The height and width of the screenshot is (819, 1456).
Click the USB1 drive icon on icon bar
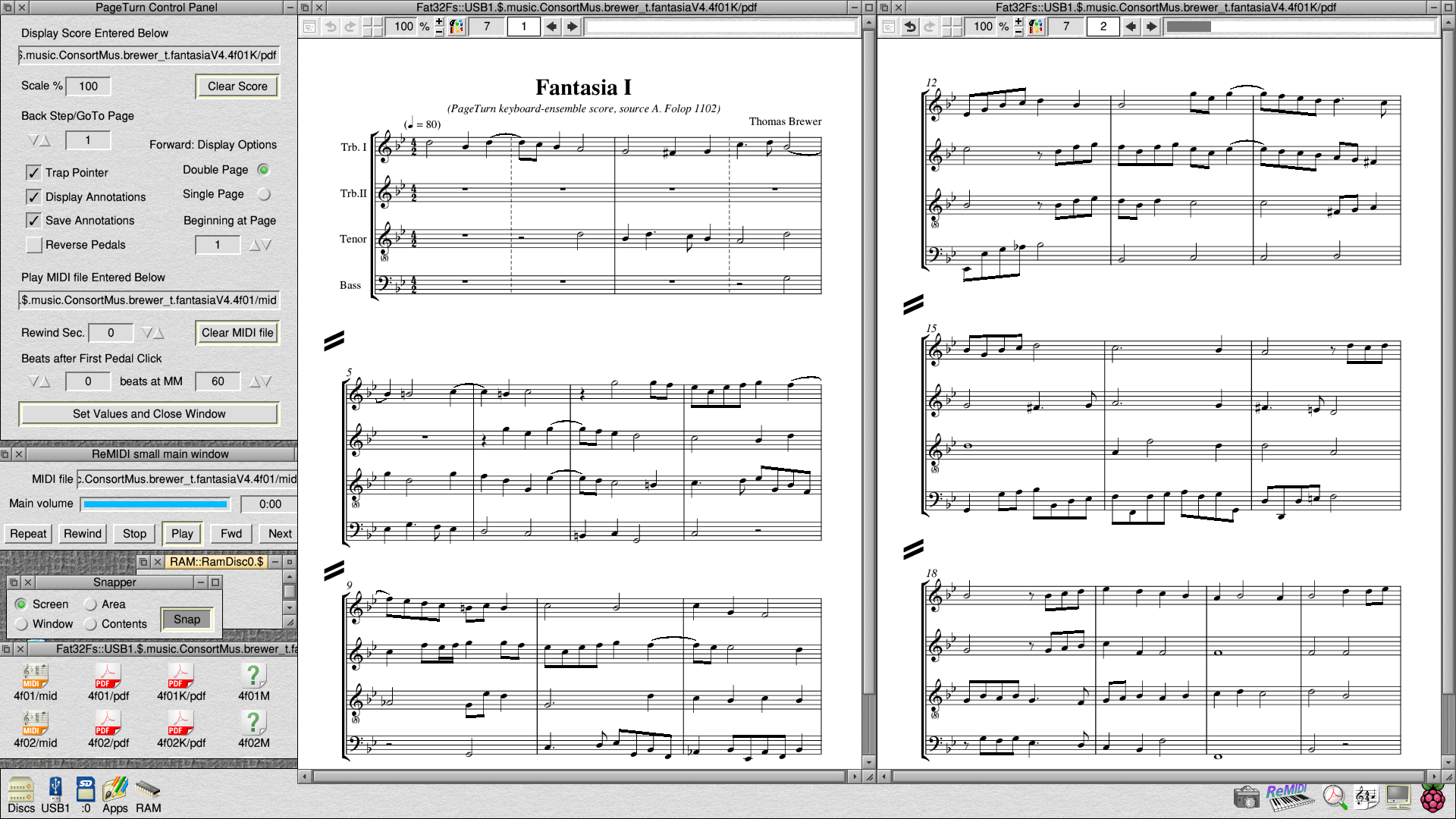coord(55,794)
